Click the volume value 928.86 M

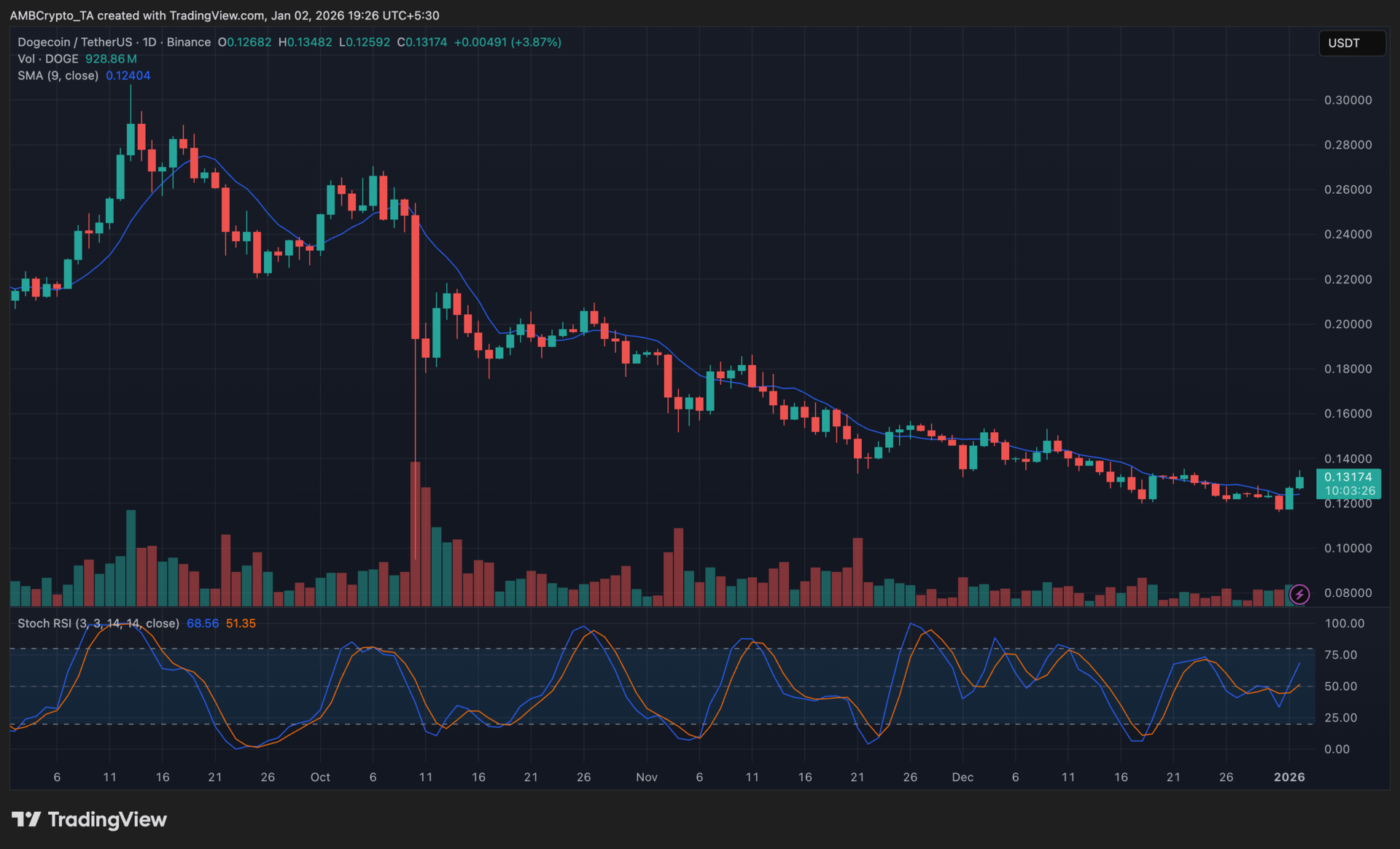(111, 59)
